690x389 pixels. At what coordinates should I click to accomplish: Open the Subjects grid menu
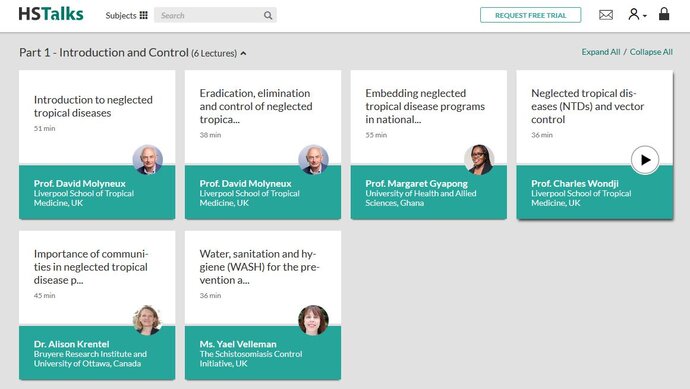point(126,15)
